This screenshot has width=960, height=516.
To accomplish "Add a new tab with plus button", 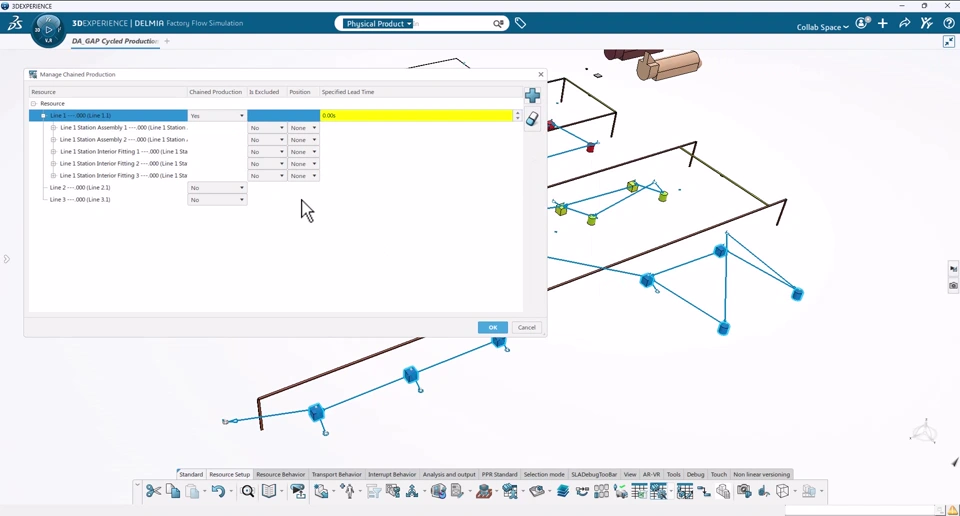I will [167, 41].
